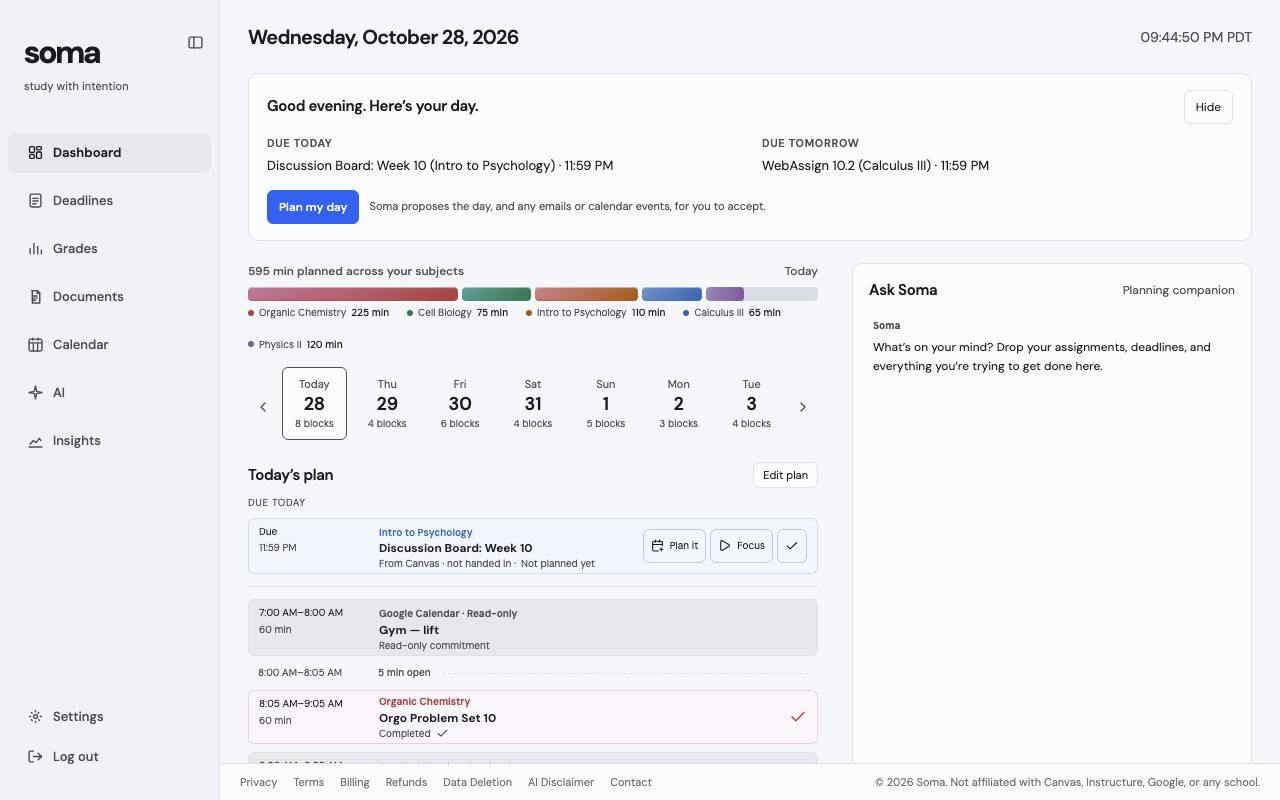Open the Refunds footer link
Viewport: 1280px width, 800px height.
pos(406,782)
